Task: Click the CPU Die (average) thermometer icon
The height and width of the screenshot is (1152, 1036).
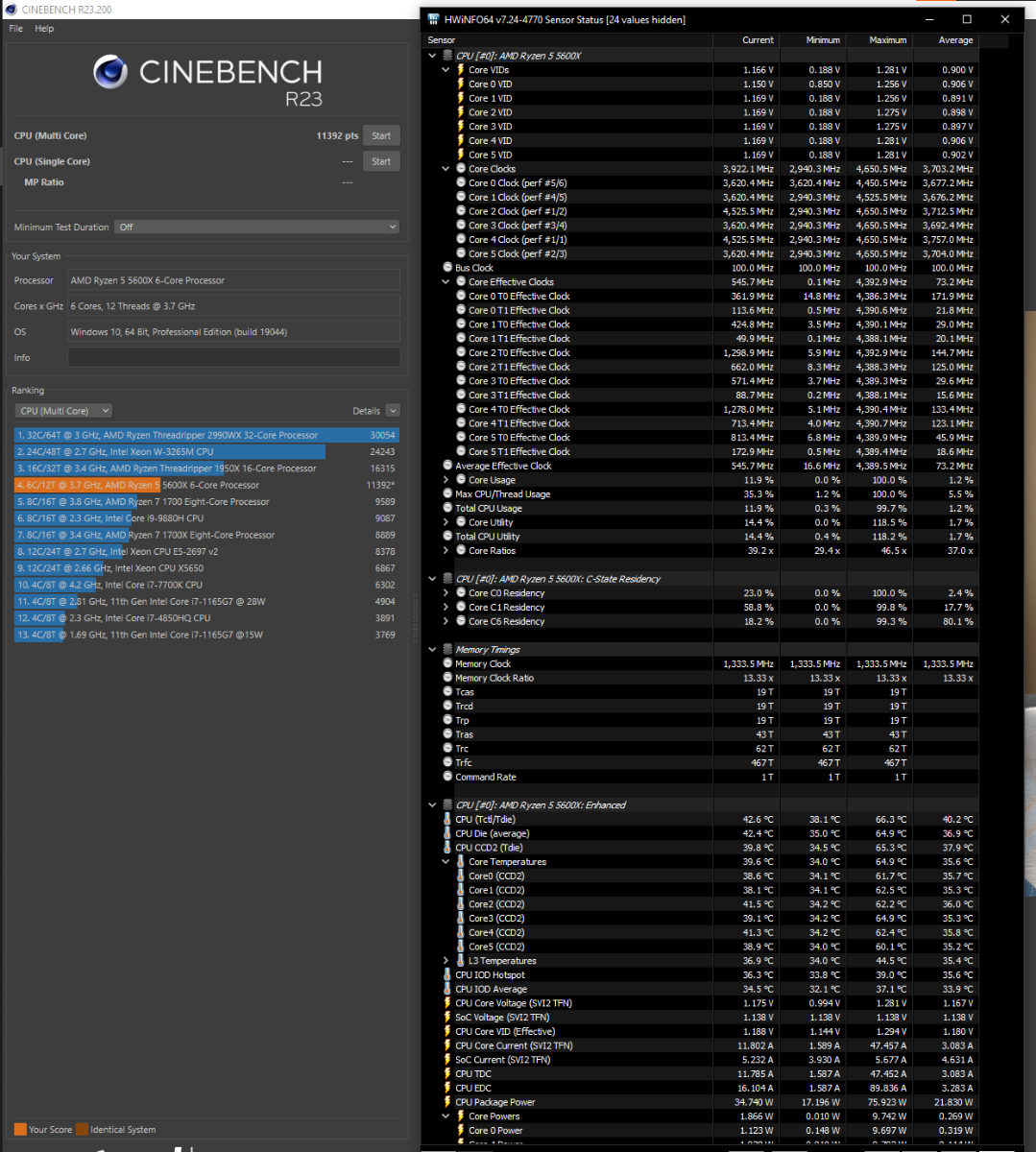Action: [x=447, y=833]
